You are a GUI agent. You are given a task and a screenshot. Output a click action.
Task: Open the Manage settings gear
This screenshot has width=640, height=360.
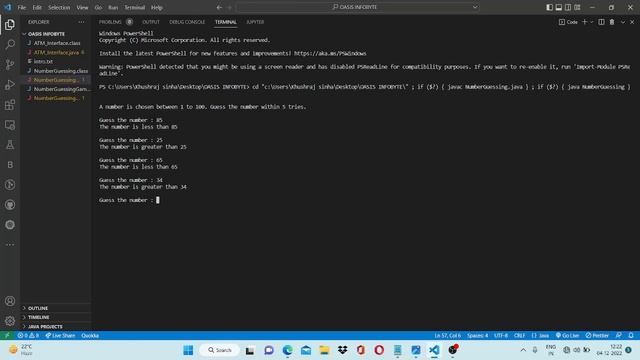tap(10, 321)
